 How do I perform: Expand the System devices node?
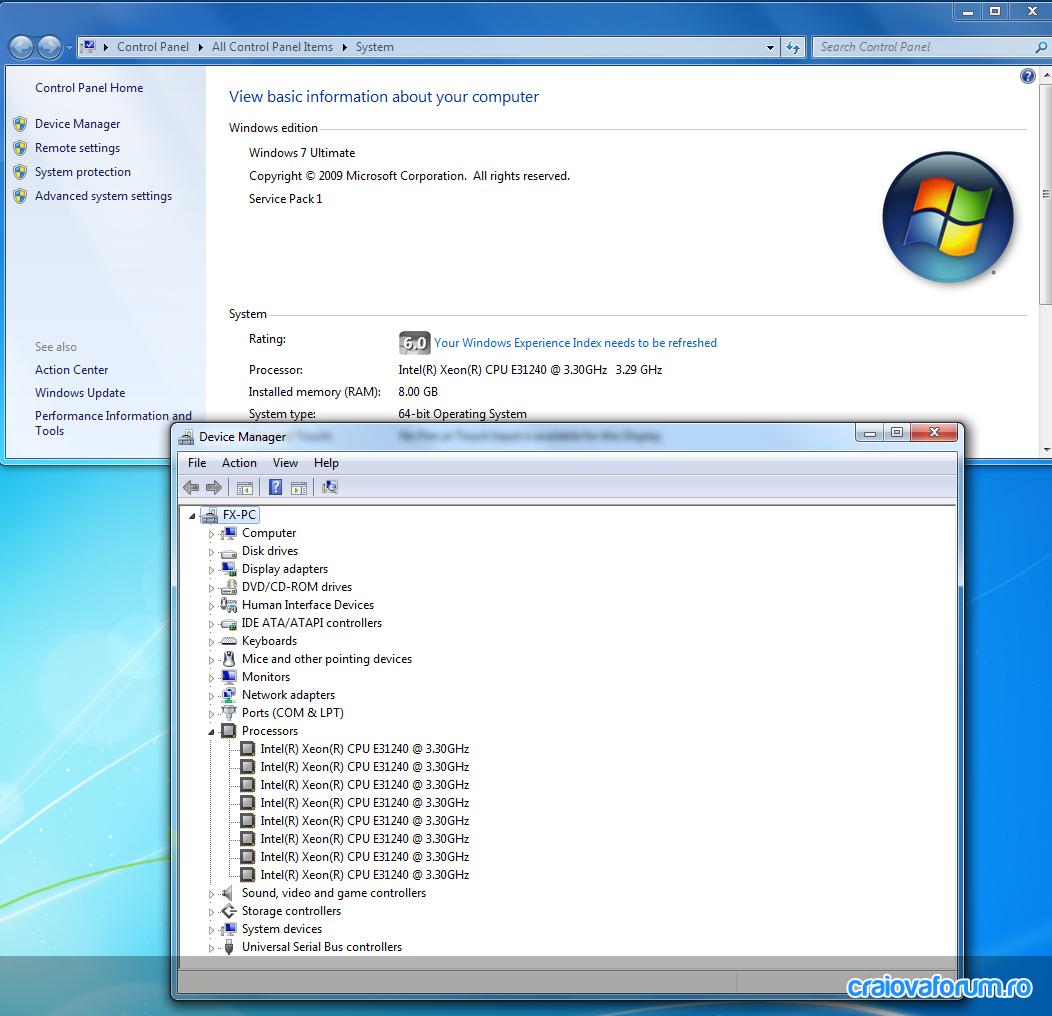211,931
